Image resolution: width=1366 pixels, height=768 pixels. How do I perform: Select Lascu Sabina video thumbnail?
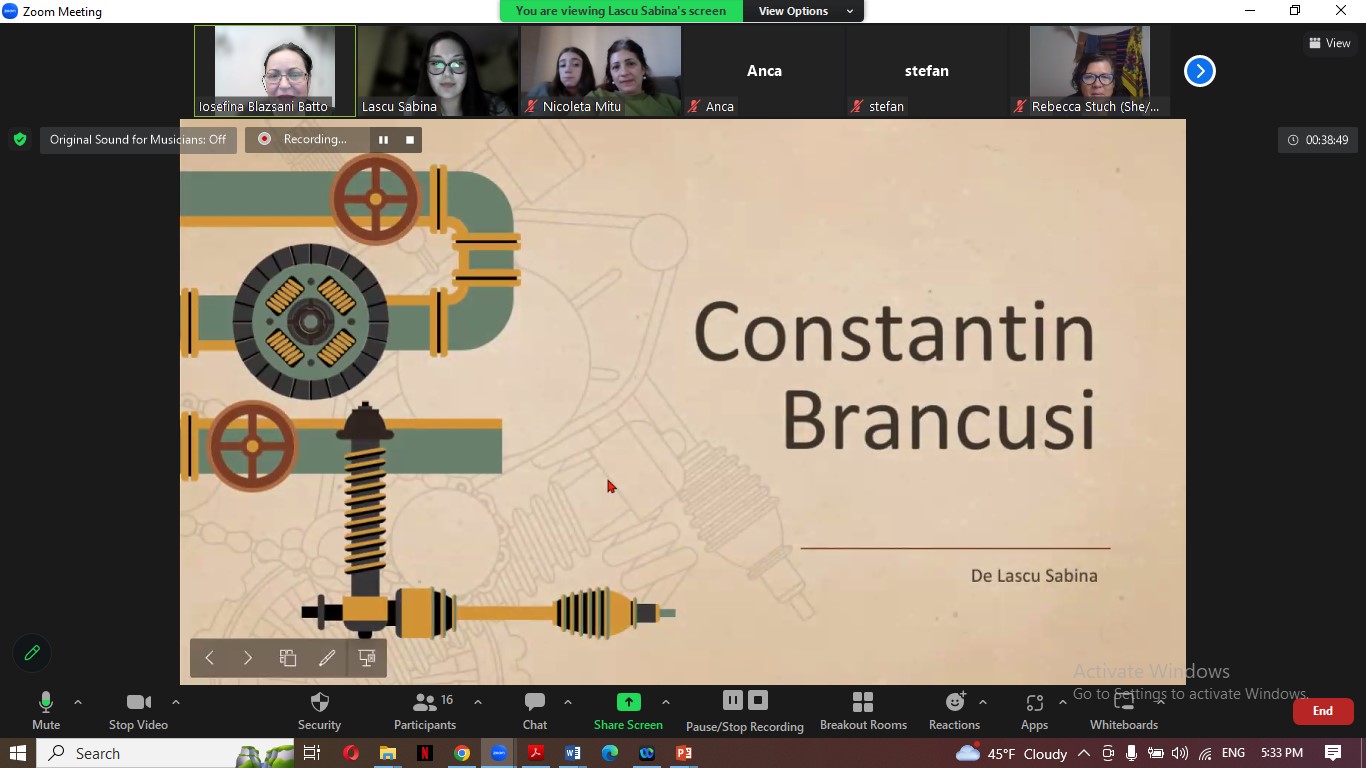coord(438,71)
